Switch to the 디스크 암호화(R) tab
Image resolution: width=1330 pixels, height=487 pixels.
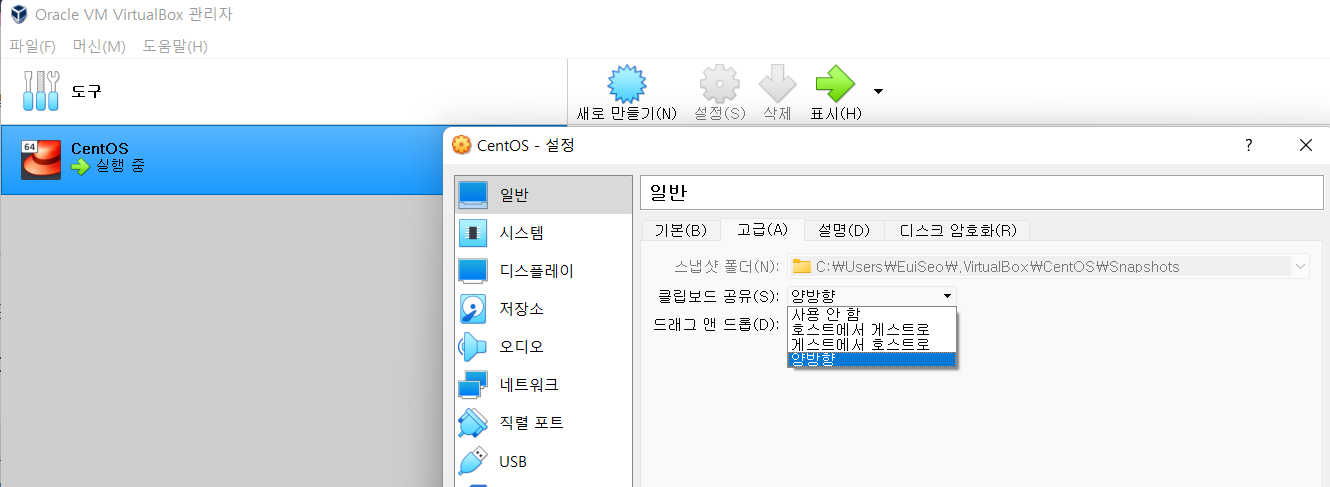pos(957,230)
